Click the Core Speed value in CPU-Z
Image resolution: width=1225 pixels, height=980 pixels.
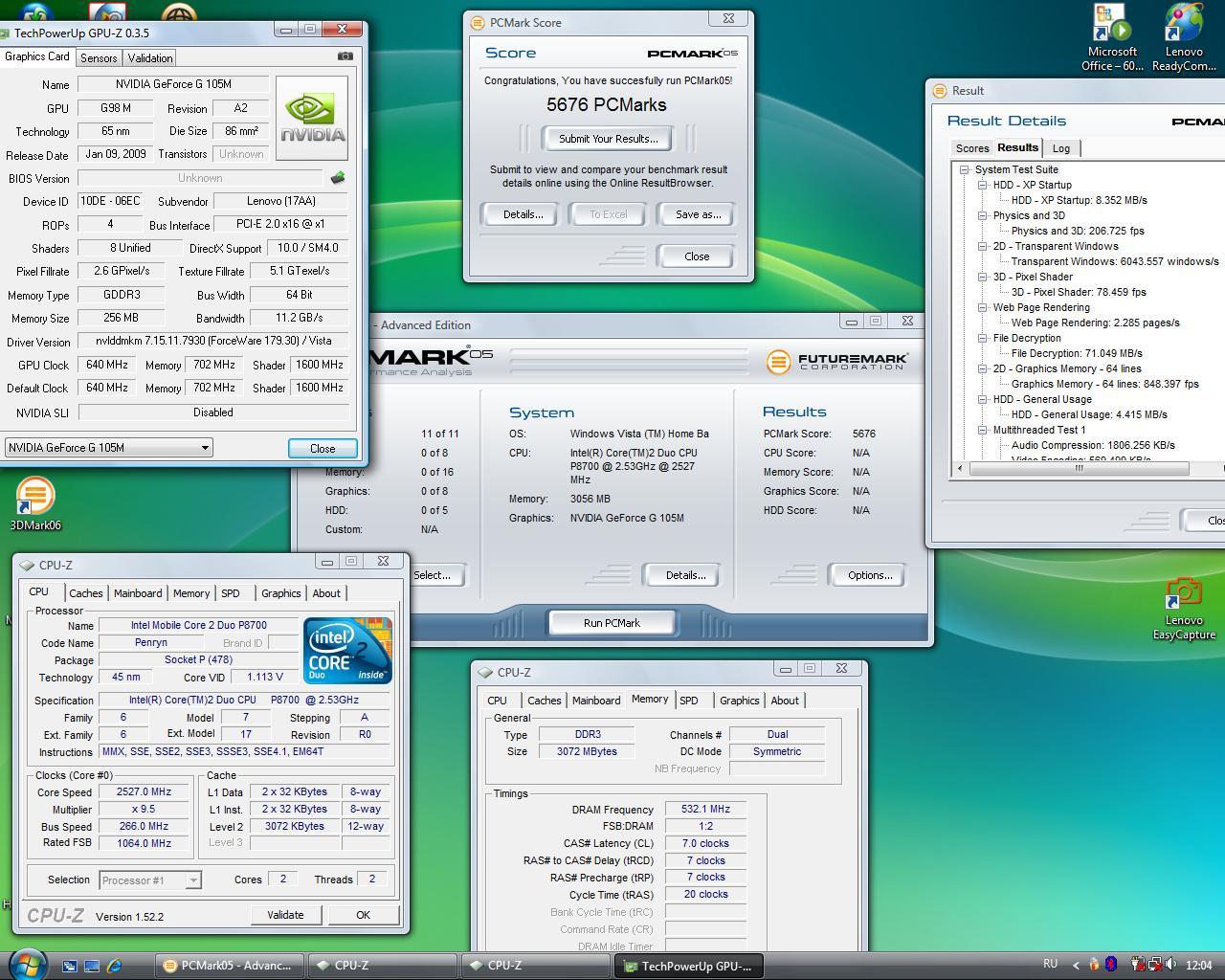(x=145, y=792)
